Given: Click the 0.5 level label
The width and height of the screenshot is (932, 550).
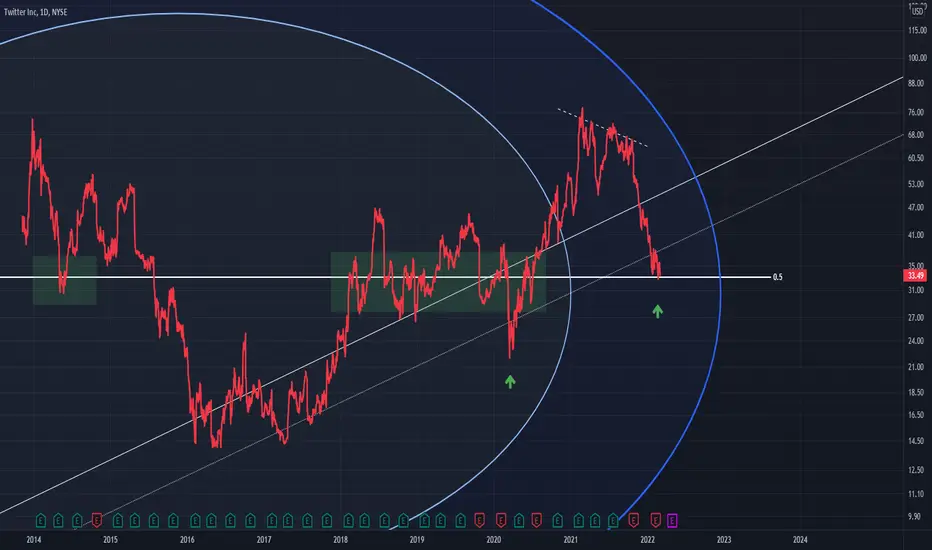Looking at the screenshot, I should point(777,277).
